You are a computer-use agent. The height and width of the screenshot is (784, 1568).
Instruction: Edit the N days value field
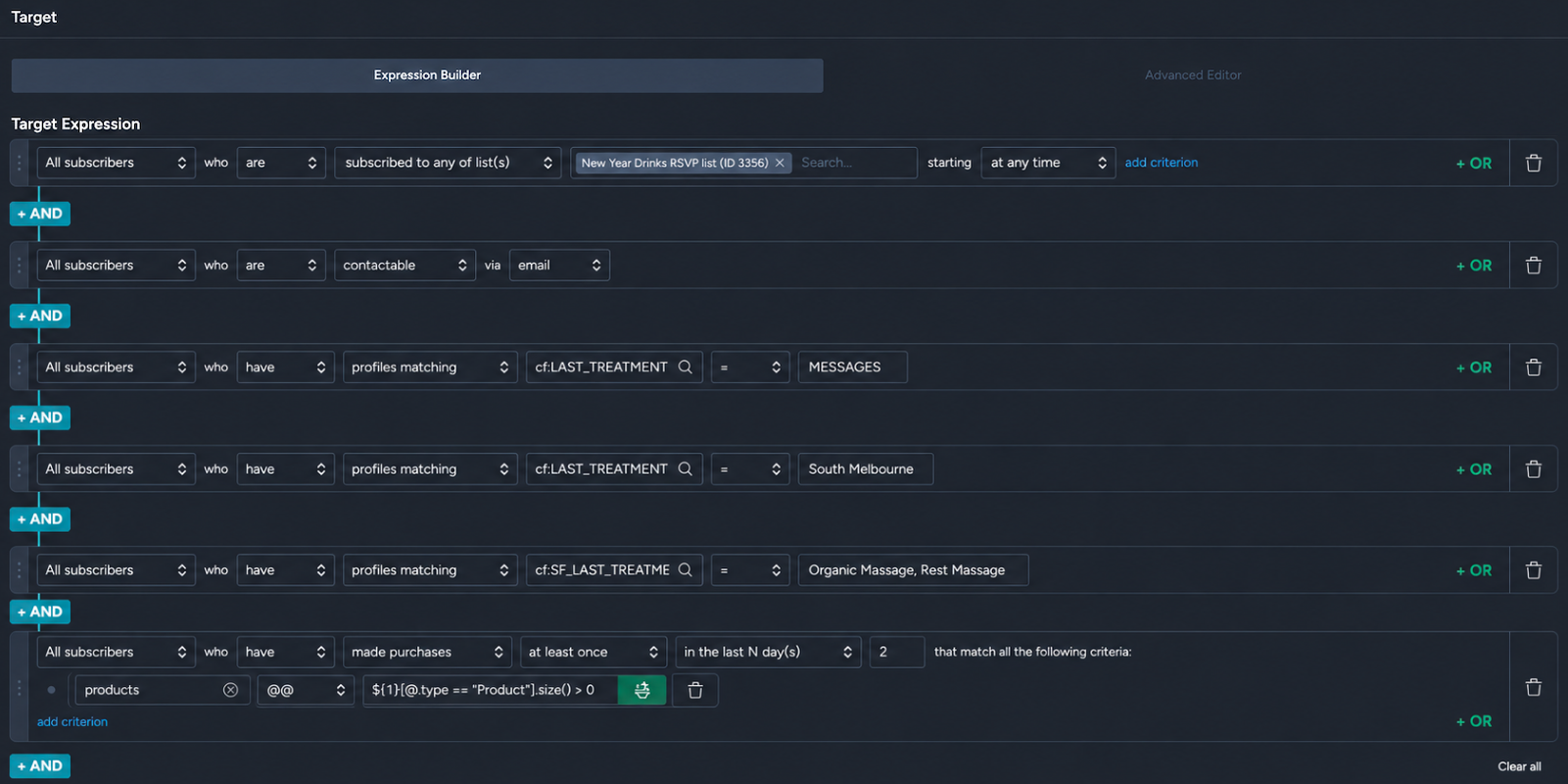pos(897,653)
